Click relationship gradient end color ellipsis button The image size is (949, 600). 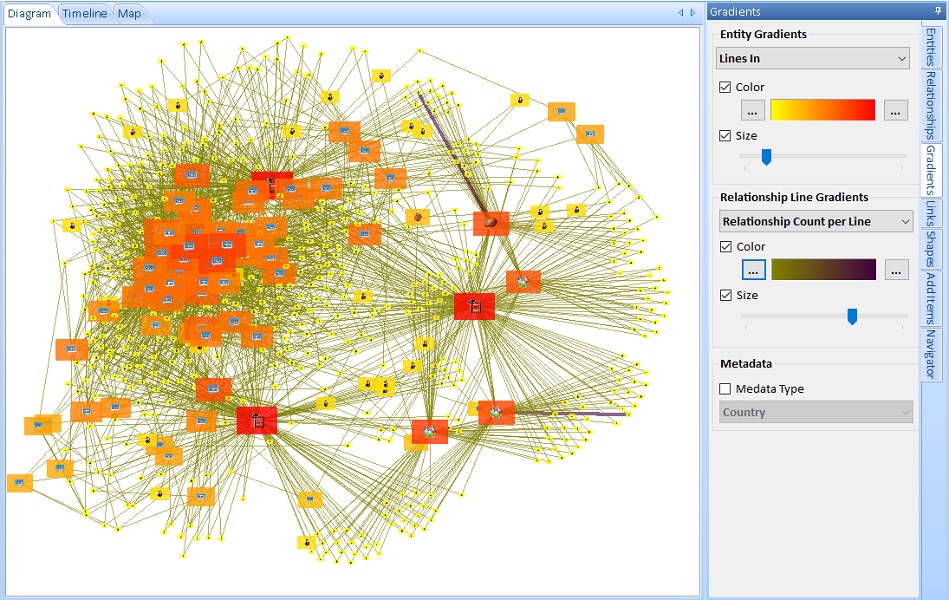point(897,269)
